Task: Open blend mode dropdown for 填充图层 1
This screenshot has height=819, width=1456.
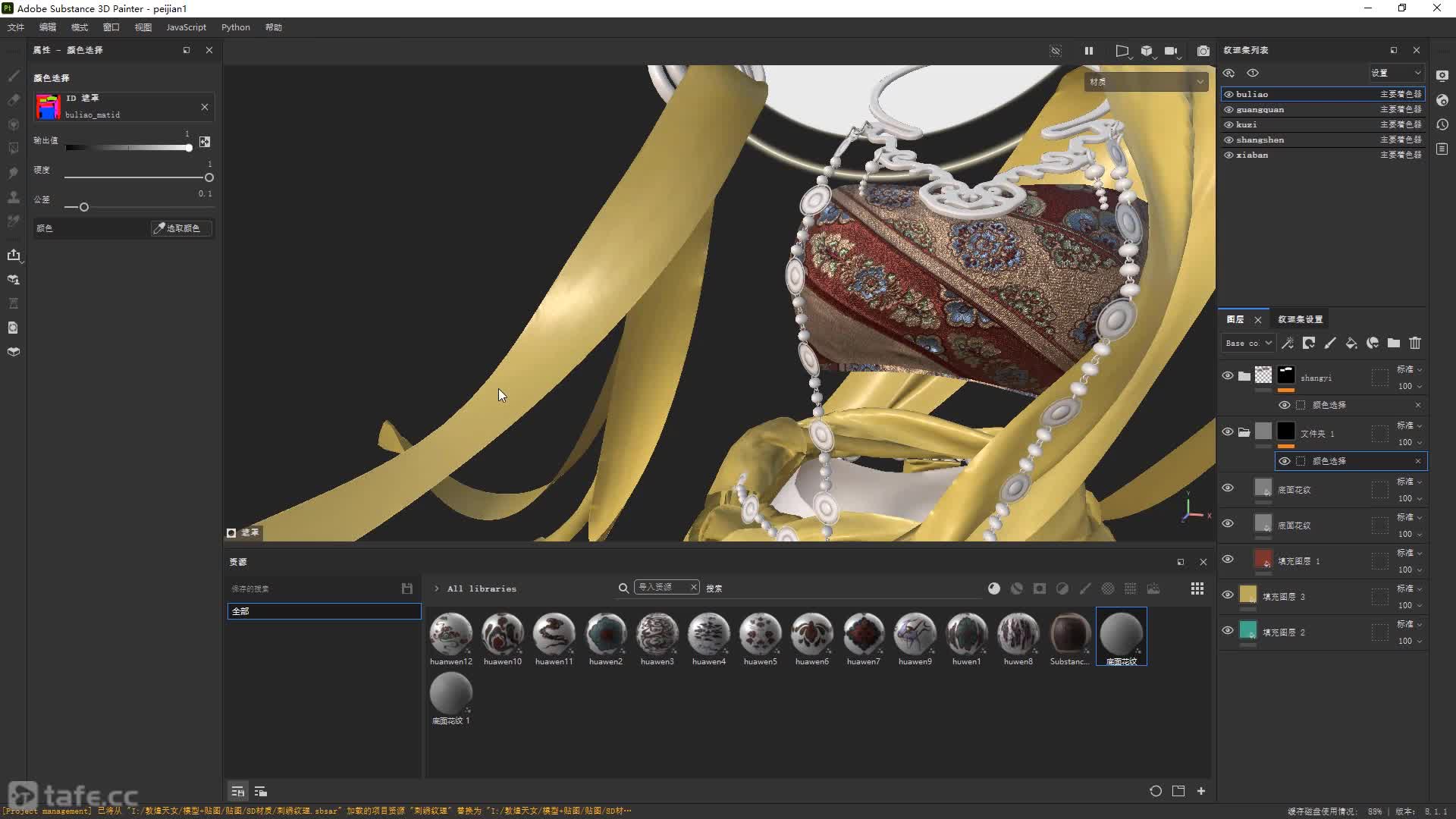Action: pos(1409,553)
